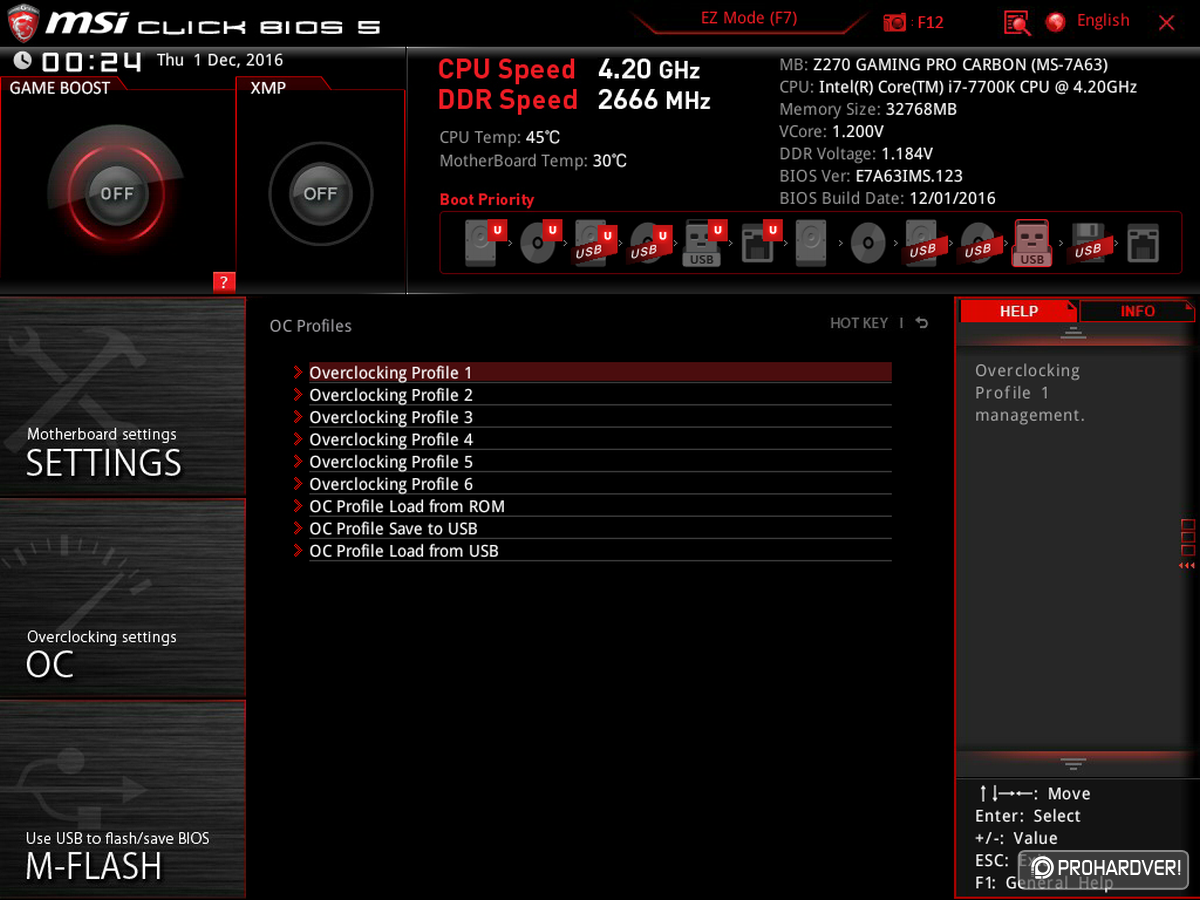
Task: Open Overclocking Profile 3 entry text
Action: [x=390, y=417]
